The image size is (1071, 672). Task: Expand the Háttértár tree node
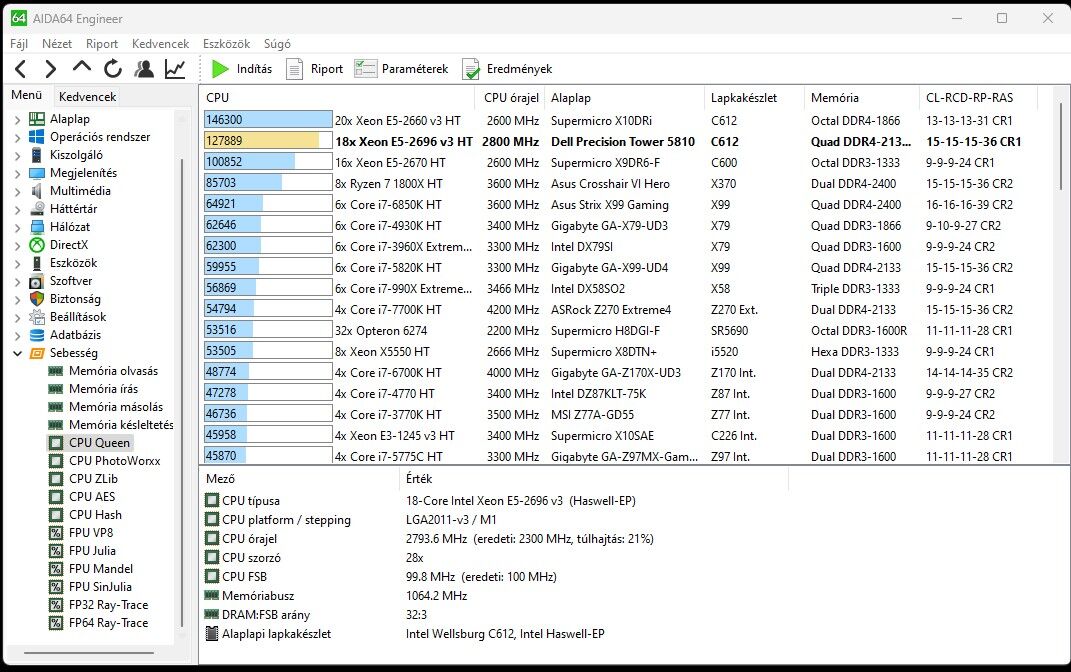pyautogui.click(x=17, y=210)
